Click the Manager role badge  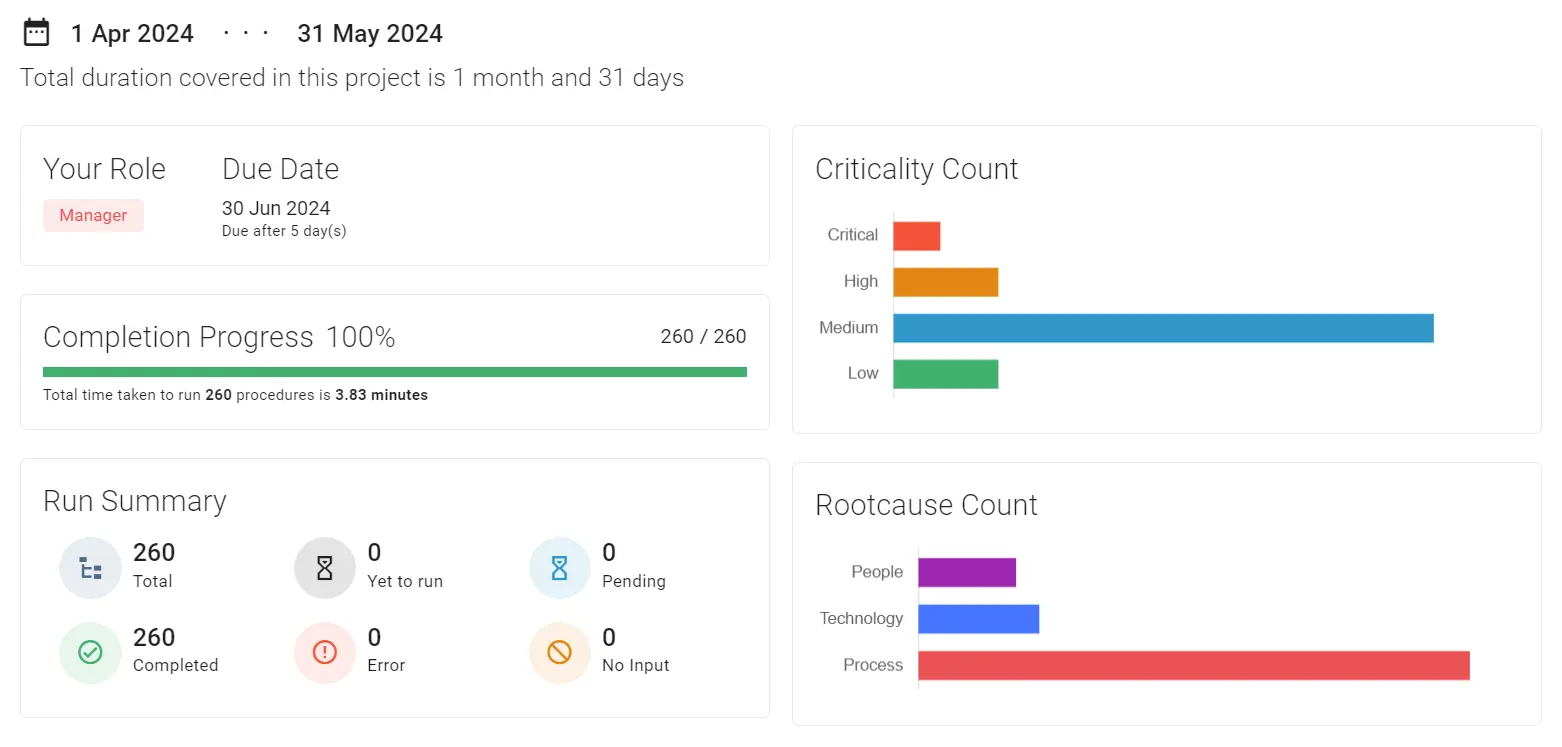(x=93, y=216)
